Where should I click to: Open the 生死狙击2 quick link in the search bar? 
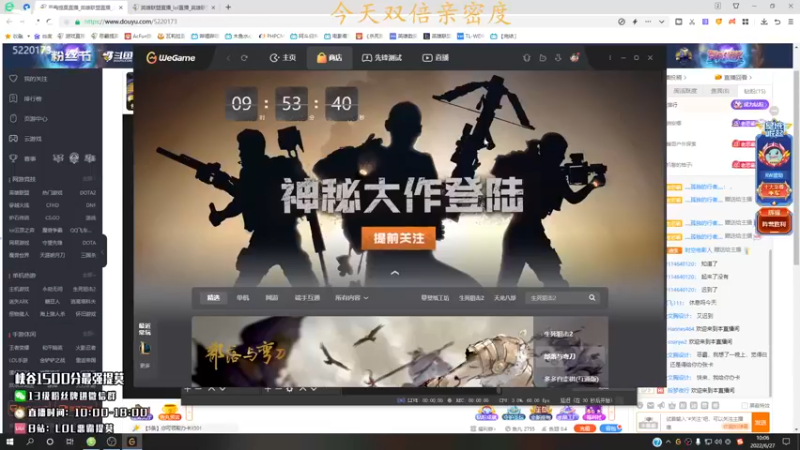click(471, 298)
